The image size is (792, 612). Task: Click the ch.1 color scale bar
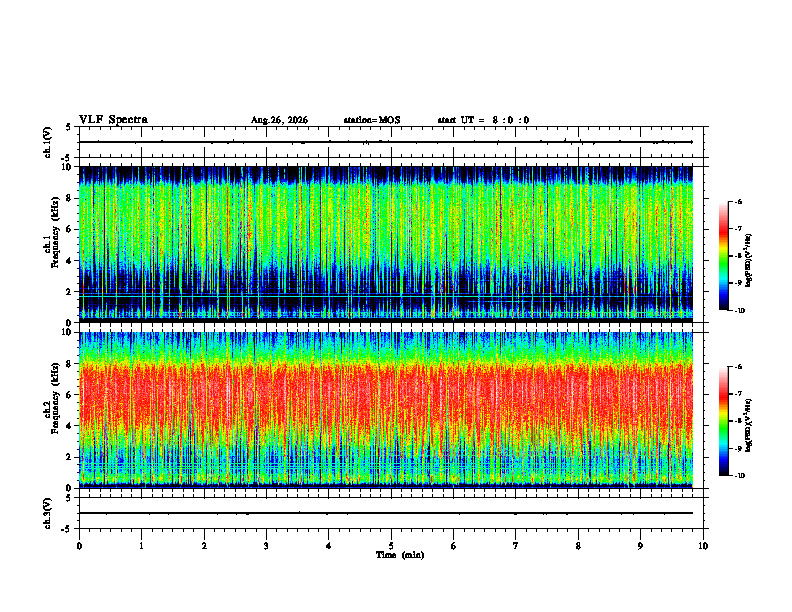tap(723, 256)
